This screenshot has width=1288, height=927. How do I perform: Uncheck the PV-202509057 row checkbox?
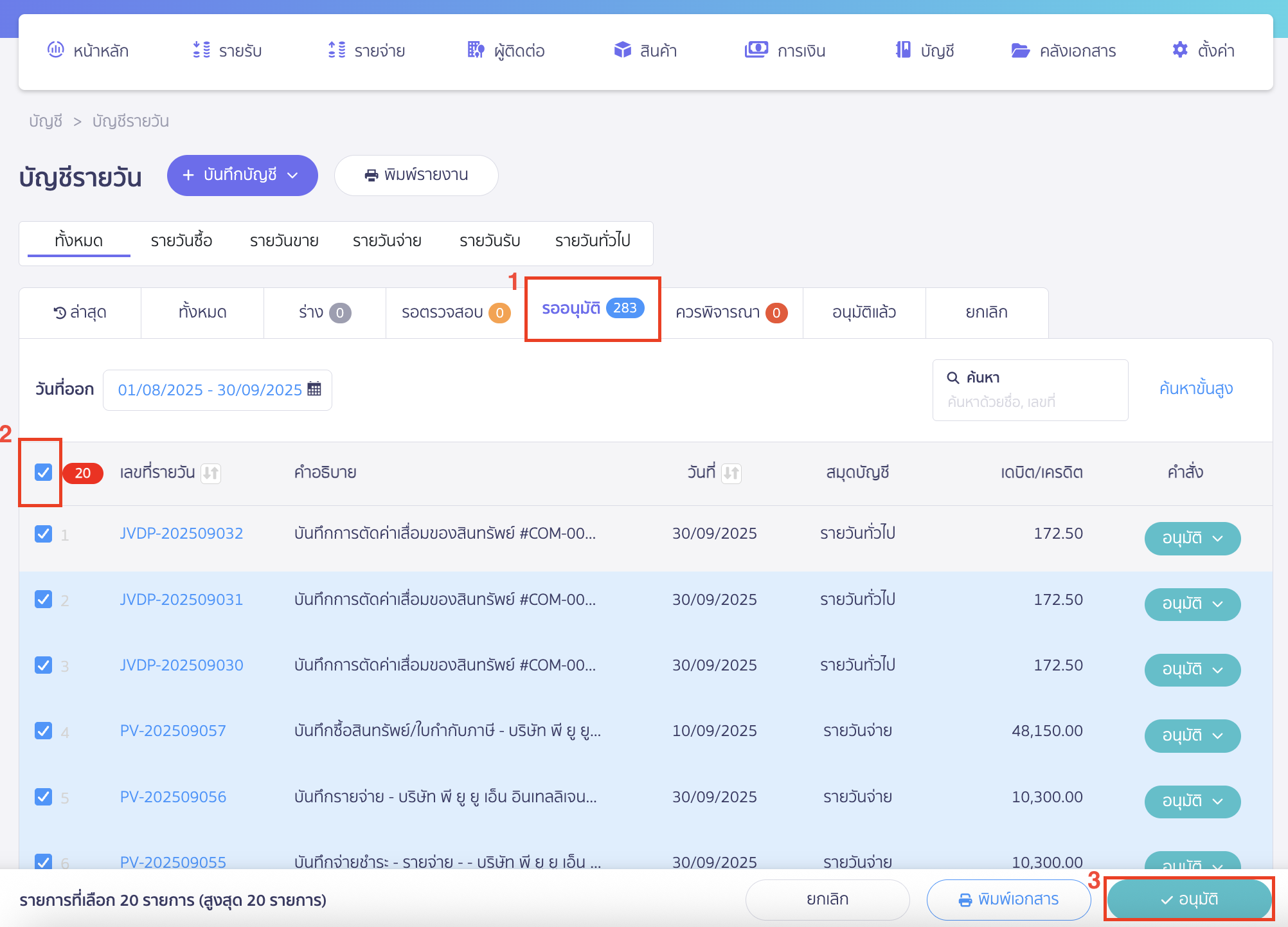click(43, 731)
